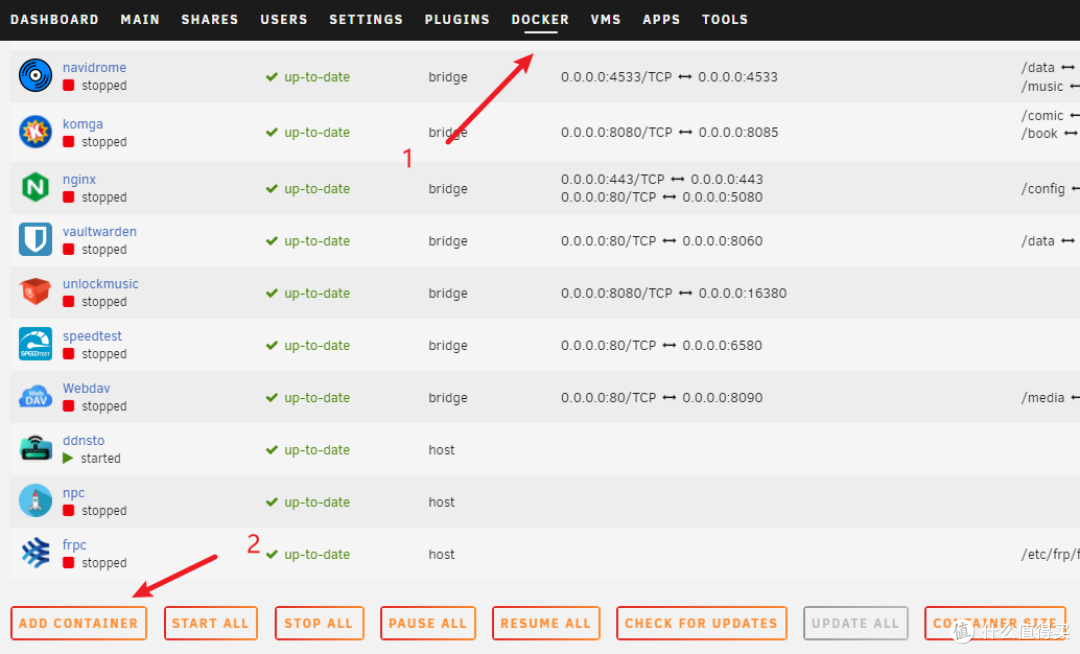The height and width of the screenshot is (654, 1080).
Task: Click CHECK FOR UPDATES
Action: click(701, 622)
